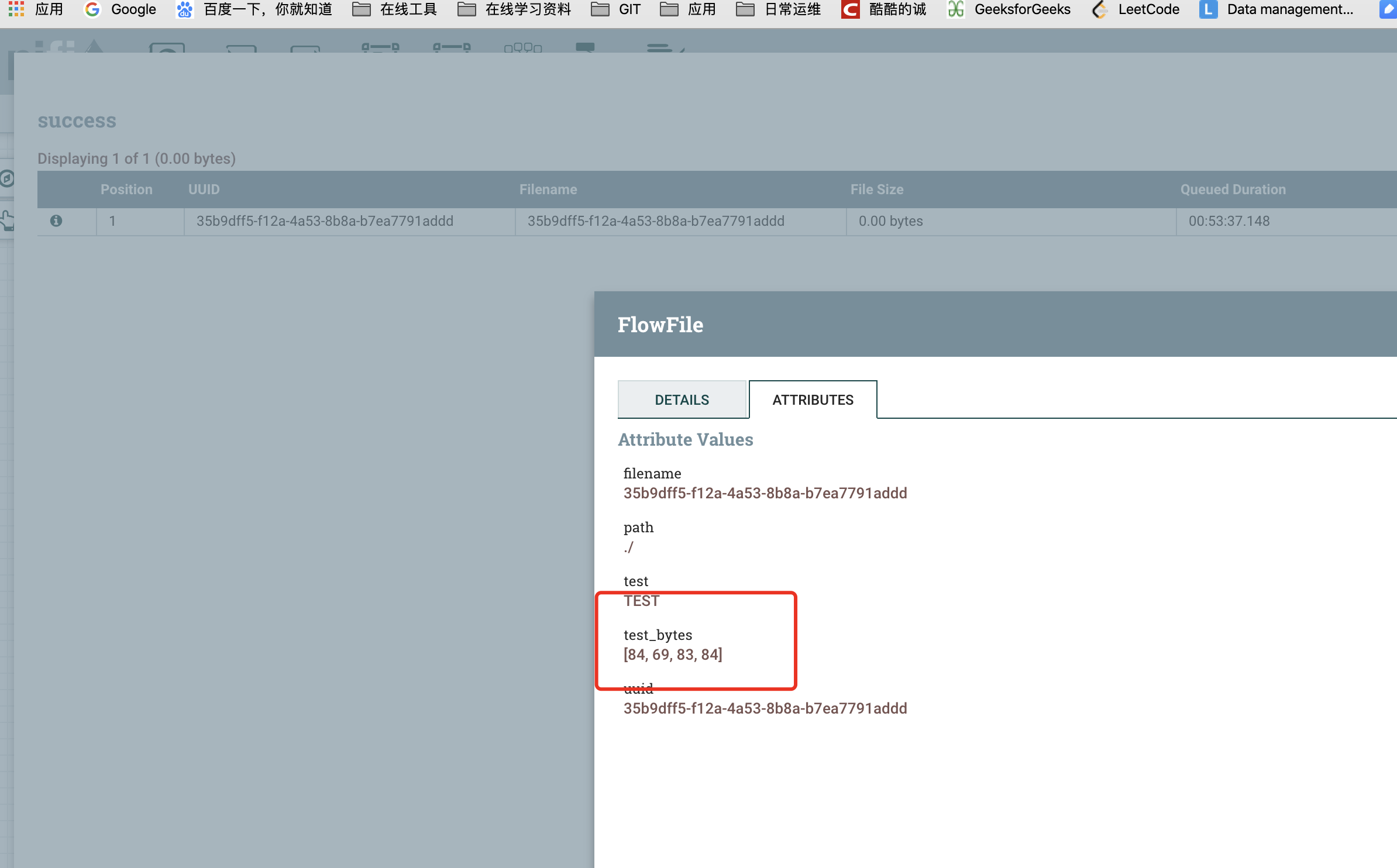Expand the 在线学习资料 bookmark folder

pos(514,9)
